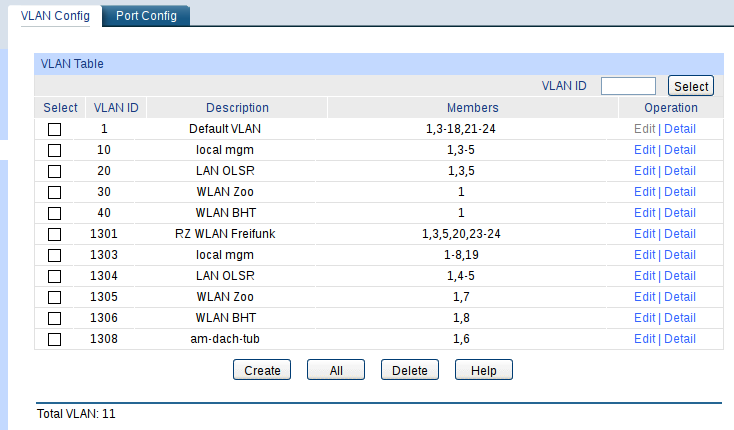Tick the VLAN 40 row checkbox
The width and height of the screenshot is (734, 430).
tap(54, 213)
